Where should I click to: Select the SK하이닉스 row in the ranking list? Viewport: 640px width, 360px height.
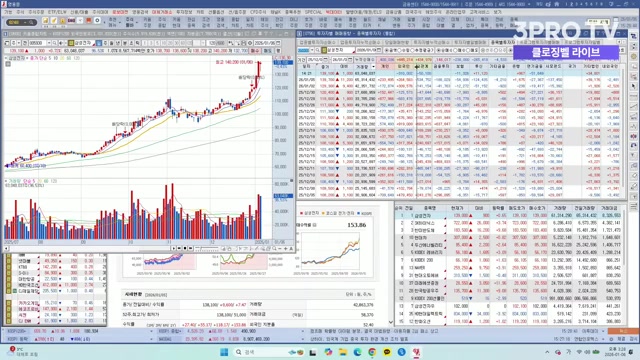coord(509,223)
